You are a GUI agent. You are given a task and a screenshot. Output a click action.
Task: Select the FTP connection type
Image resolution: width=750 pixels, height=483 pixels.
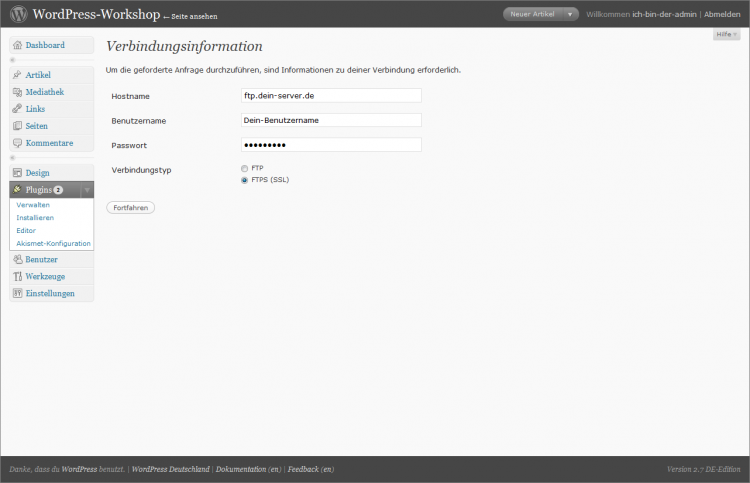coord(245,168)
